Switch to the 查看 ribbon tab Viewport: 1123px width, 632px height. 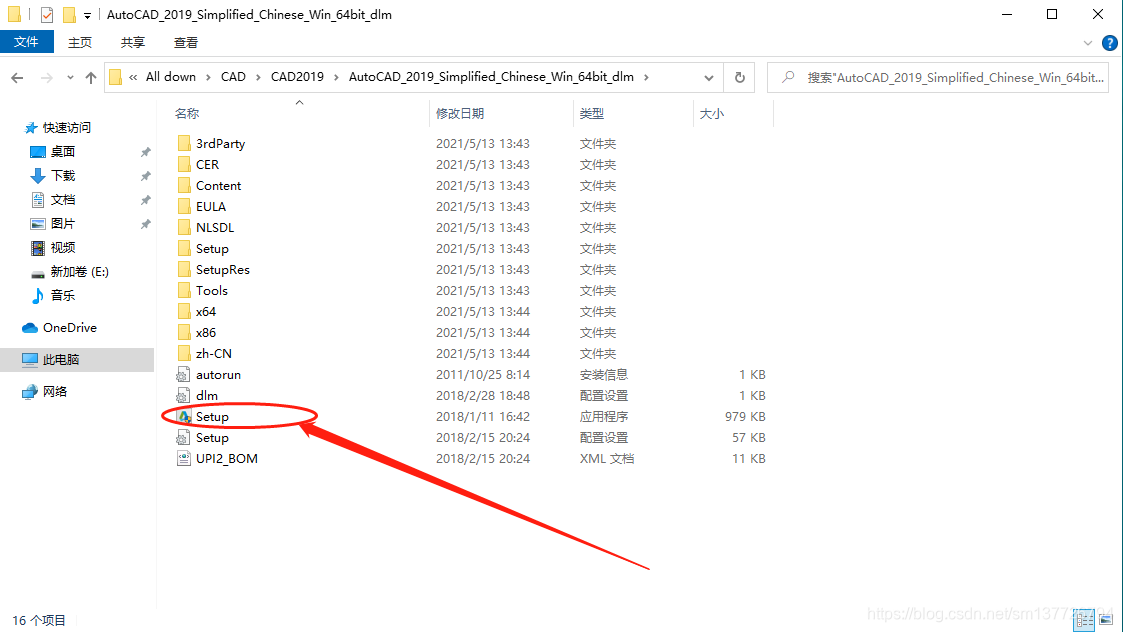click(x=185, y=43)
